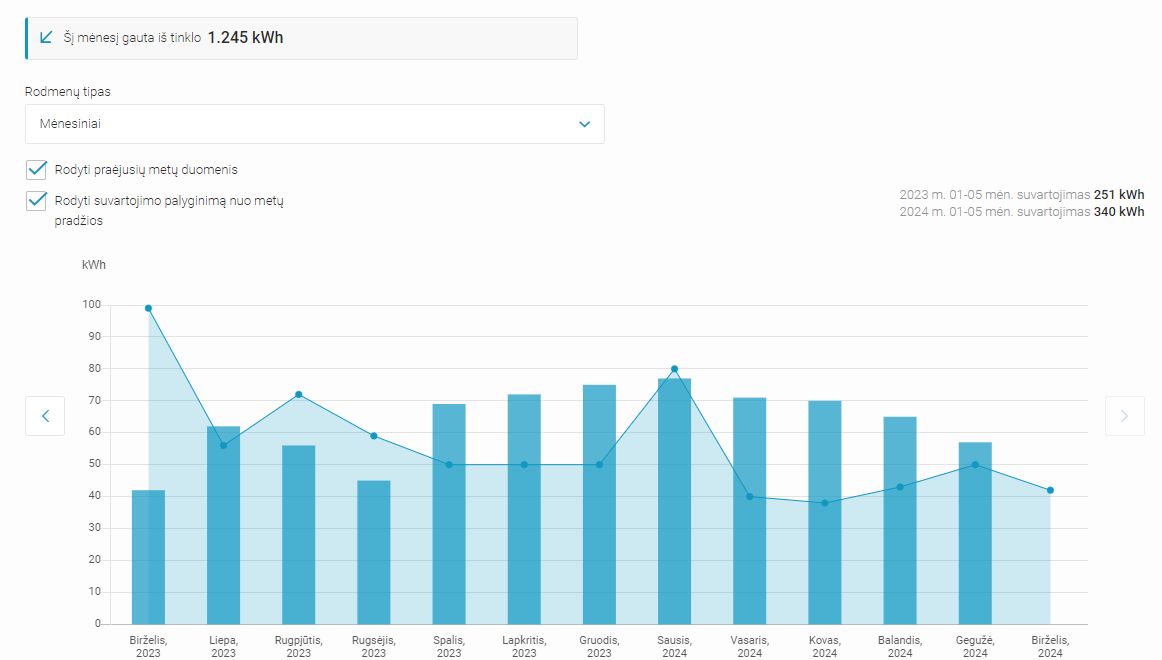The height and width of the screenshot is (660, 1162).
Task: Click the Rugpjūtis 2023 line point
Action: pos(298,394)
